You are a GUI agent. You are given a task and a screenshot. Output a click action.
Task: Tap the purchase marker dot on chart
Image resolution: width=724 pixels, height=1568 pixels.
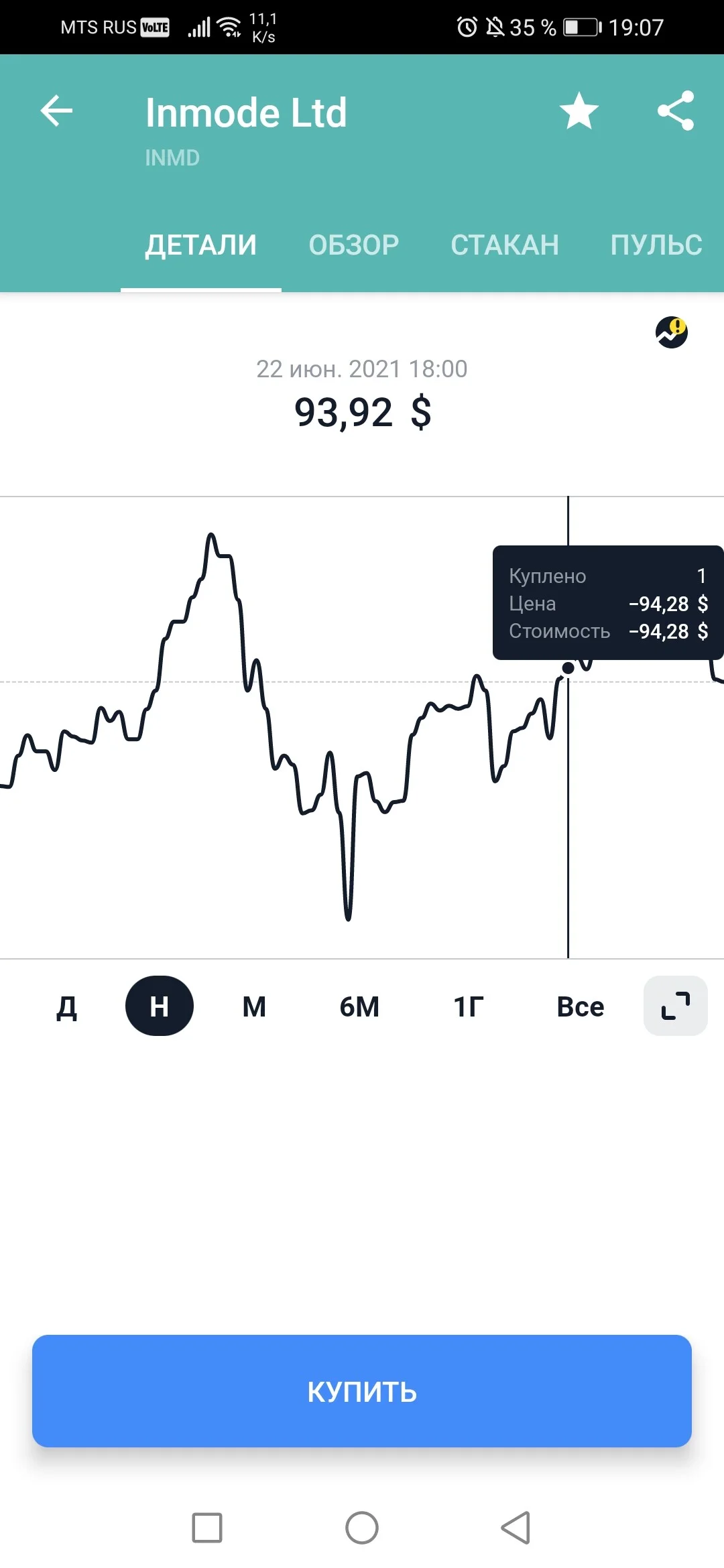click(x=568, y=668)
